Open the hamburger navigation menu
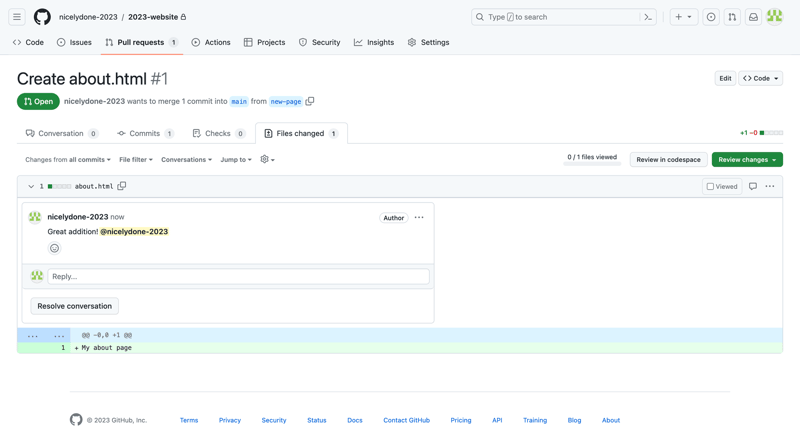 point(17,17)
